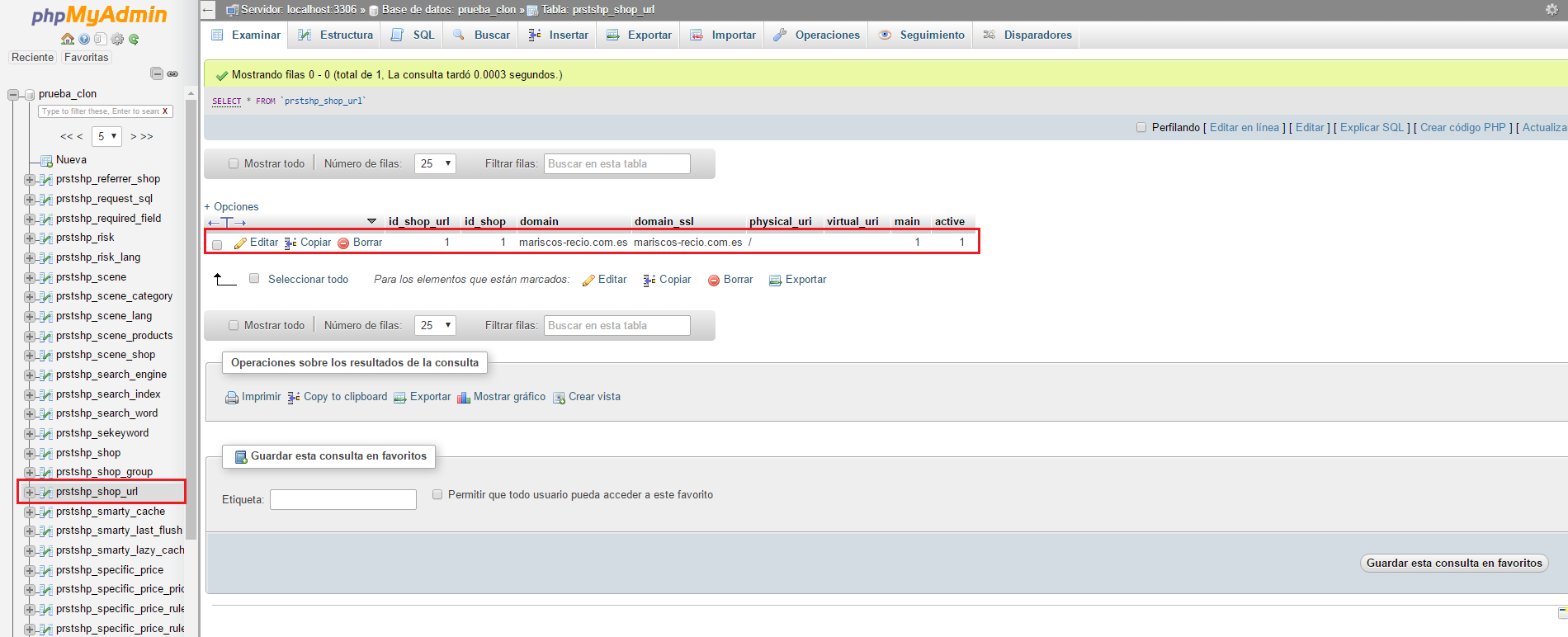Click the Reciente button
Image resolution: width=1568 pixels, height=637 pixels.
(x=33, y=57)
